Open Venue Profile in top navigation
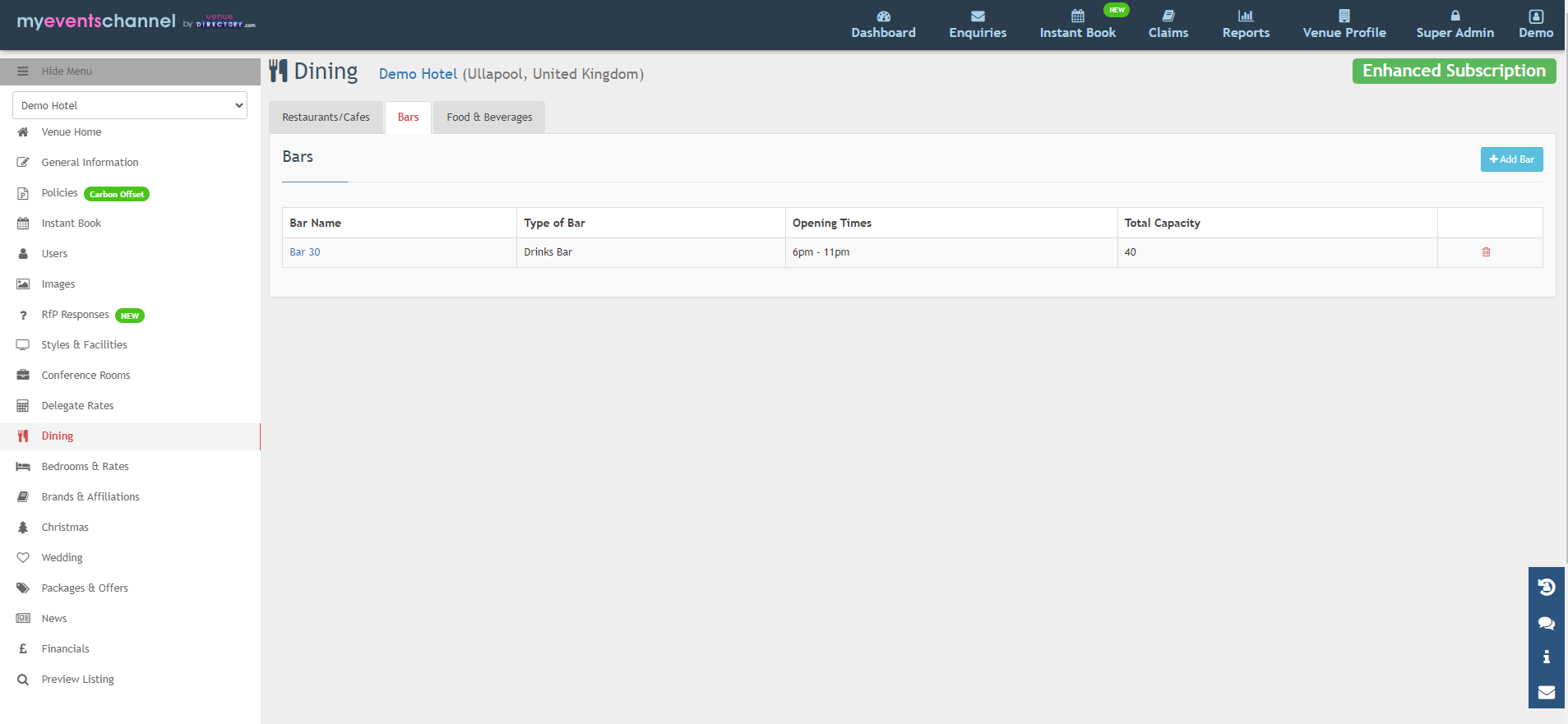The height and width of the screenshot is (724, 1568). (x=1344, y=25)
